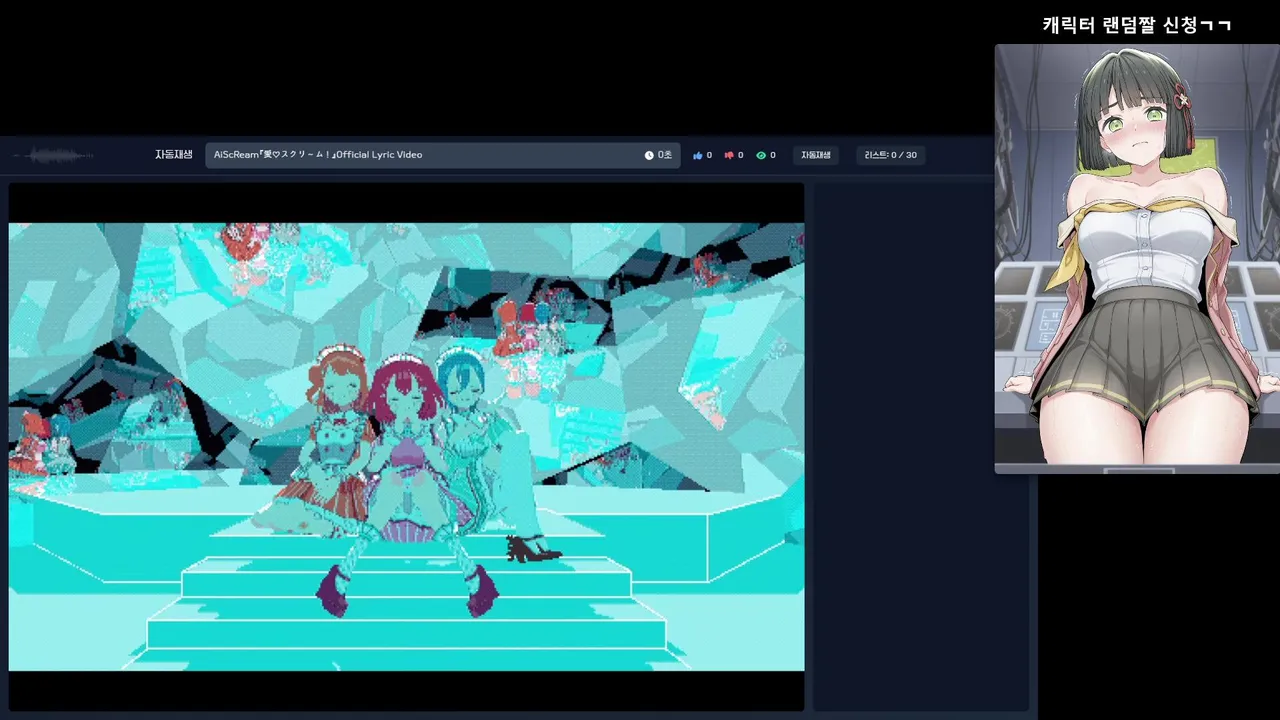Toggle the 자동재생 button right of the counters
Image resolution: width=1280 pixels, height=720 pixels.
click(x=816, y=155)
